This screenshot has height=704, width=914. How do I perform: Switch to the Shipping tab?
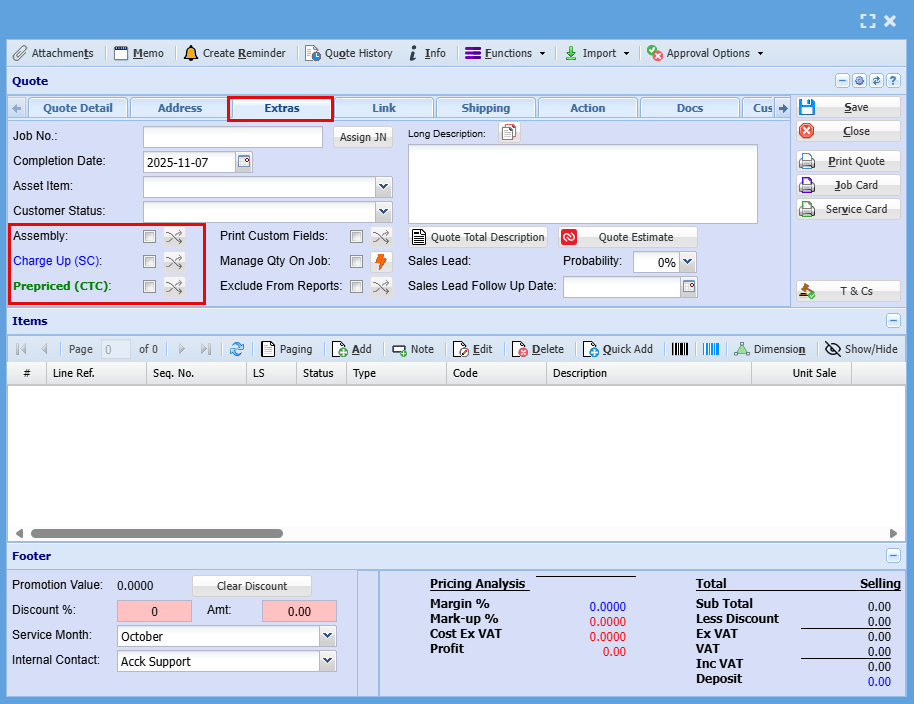pos(486,108)
